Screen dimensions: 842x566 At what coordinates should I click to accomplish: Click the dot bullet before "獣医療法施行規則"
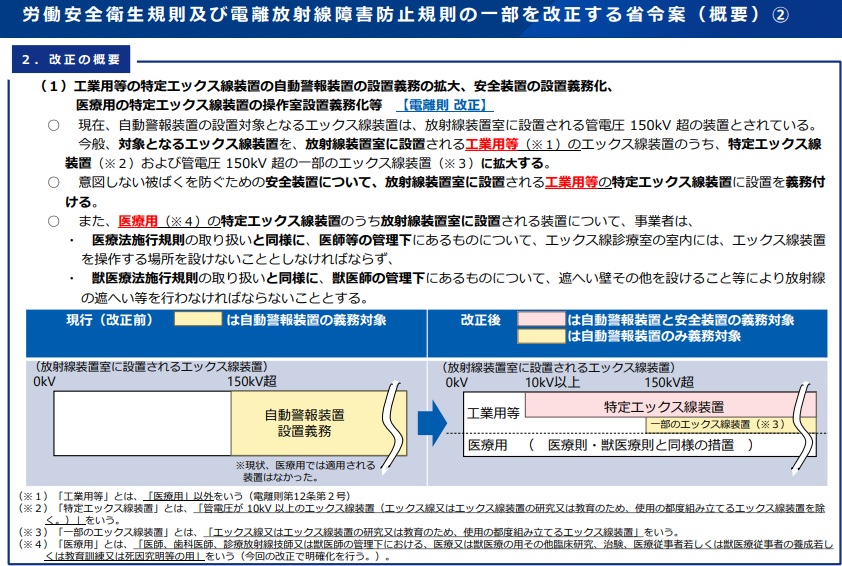[x=72, y=278]
